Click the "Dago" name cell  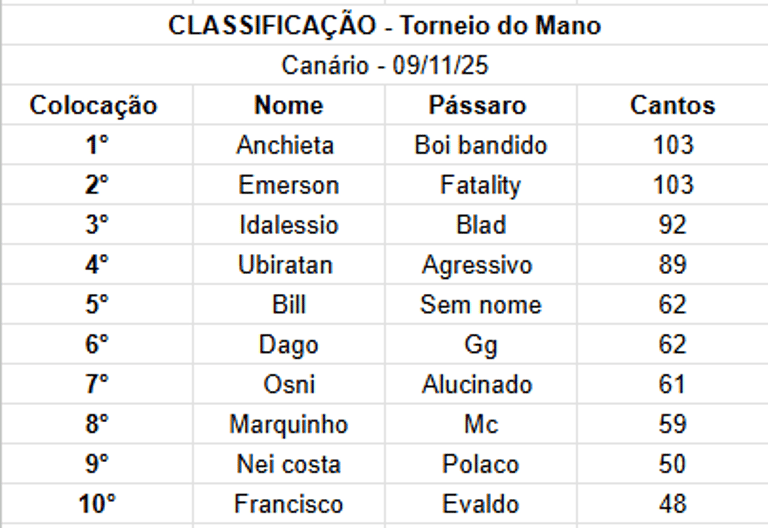point(288,345)
